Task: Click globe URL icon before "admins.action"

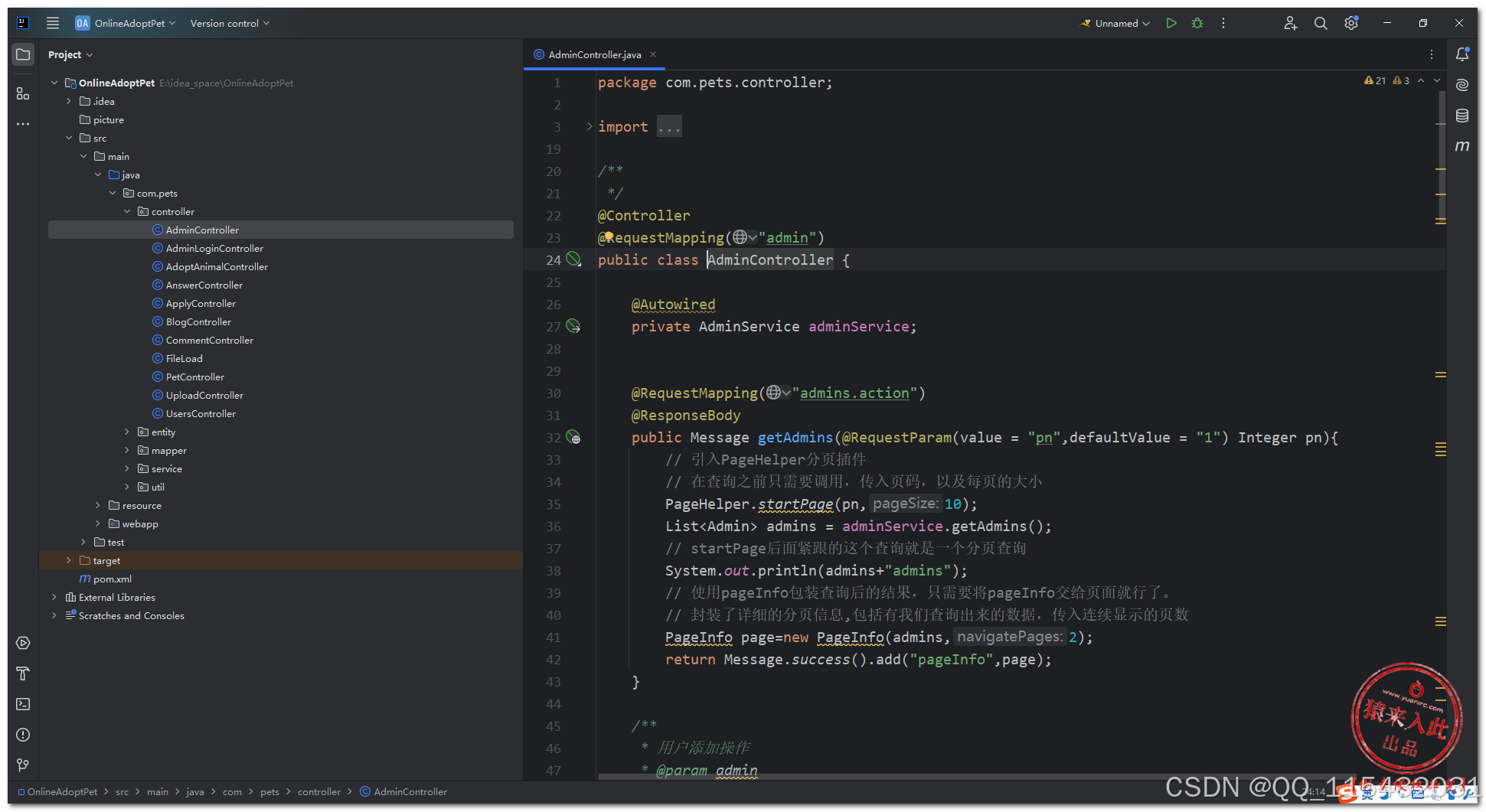Action: coord(779,393)
